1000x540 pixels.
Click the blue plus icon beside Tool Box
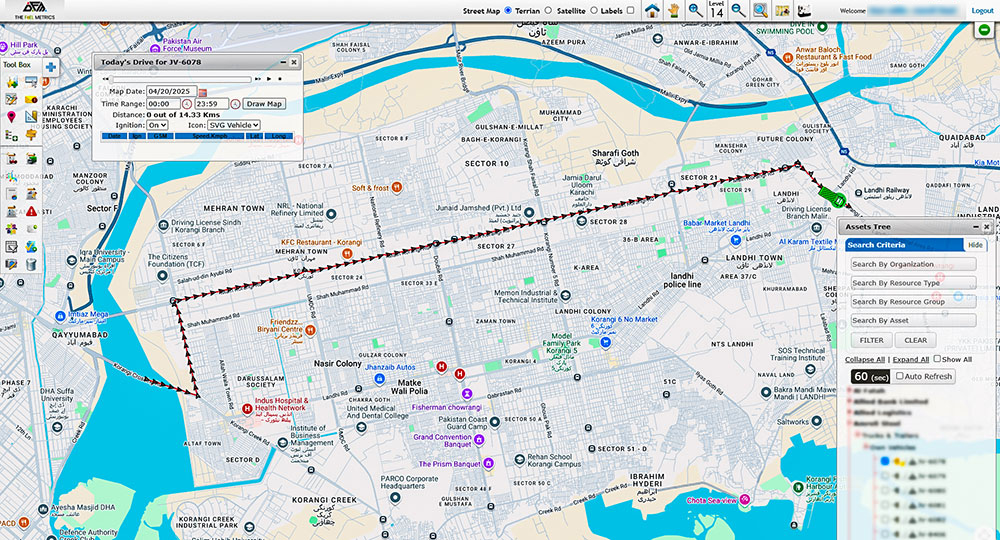(50, 67)
